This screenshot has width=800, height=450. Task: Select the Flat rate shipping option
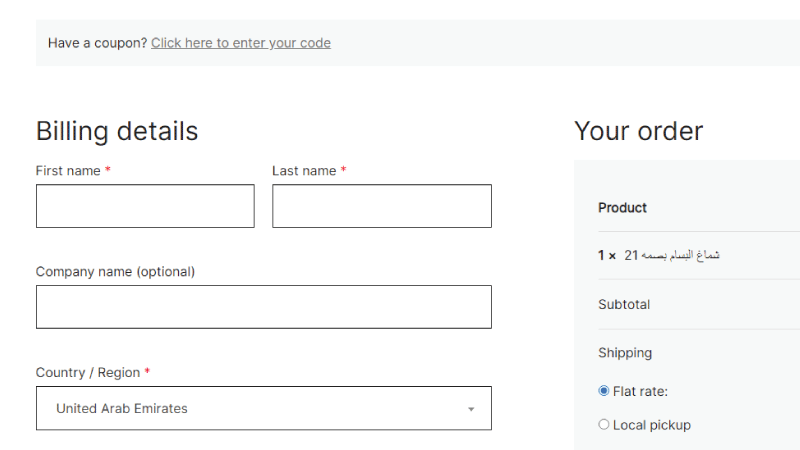click(604, 391)
